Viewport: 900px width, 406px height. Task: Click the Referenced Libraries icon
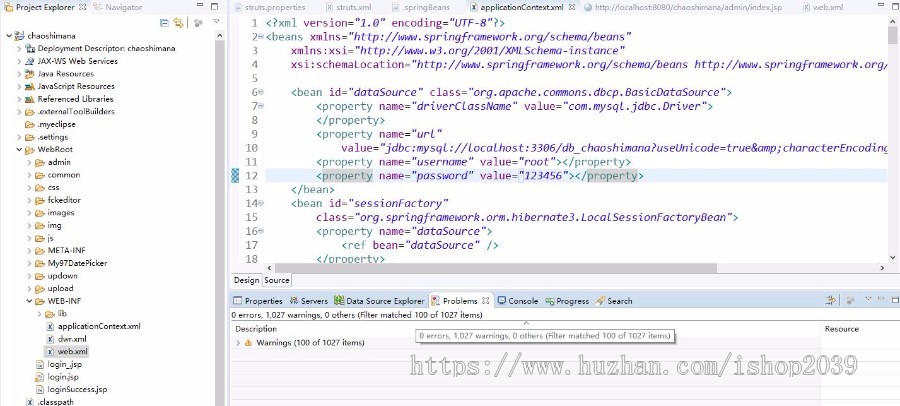pos(30,99)
